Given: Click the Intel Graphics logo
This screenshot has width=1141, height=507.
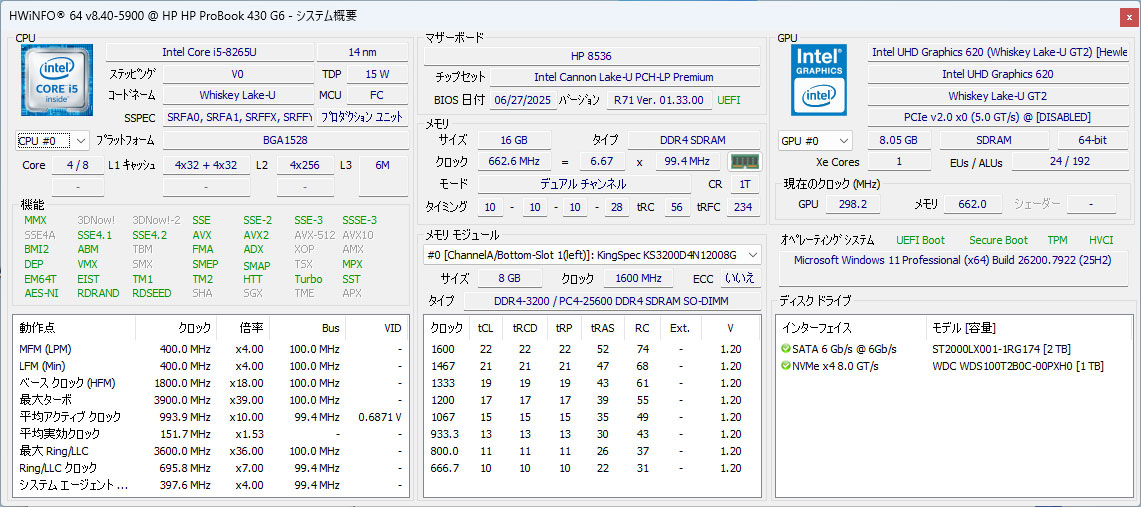Looking at the screenshot, I should 819,79.
